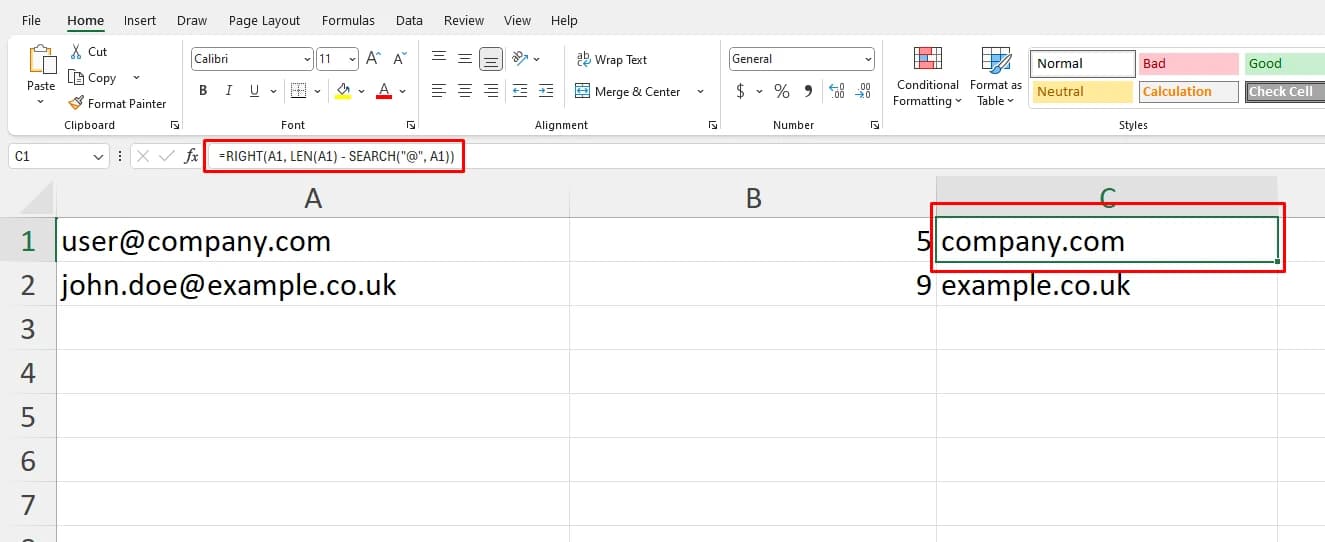Open Alignment settings dialog launcher

(712, 125)
